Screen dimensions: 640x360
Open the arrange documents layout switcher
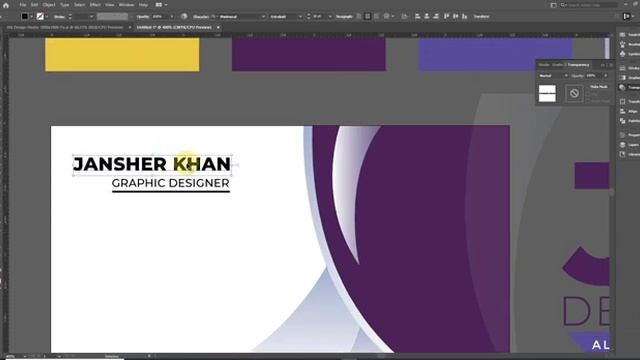click(161, 5)
